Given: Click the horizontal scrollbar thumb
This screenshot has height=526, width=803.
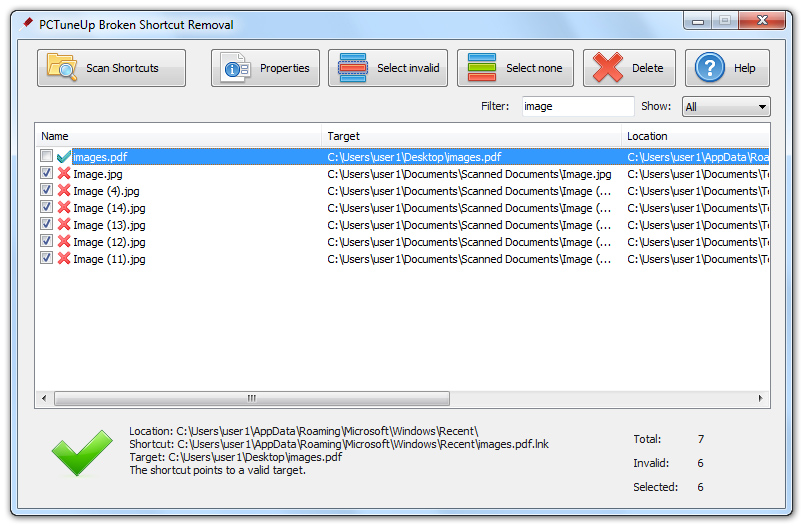Looking at the screenshot, I should click(x=251, y=398).
